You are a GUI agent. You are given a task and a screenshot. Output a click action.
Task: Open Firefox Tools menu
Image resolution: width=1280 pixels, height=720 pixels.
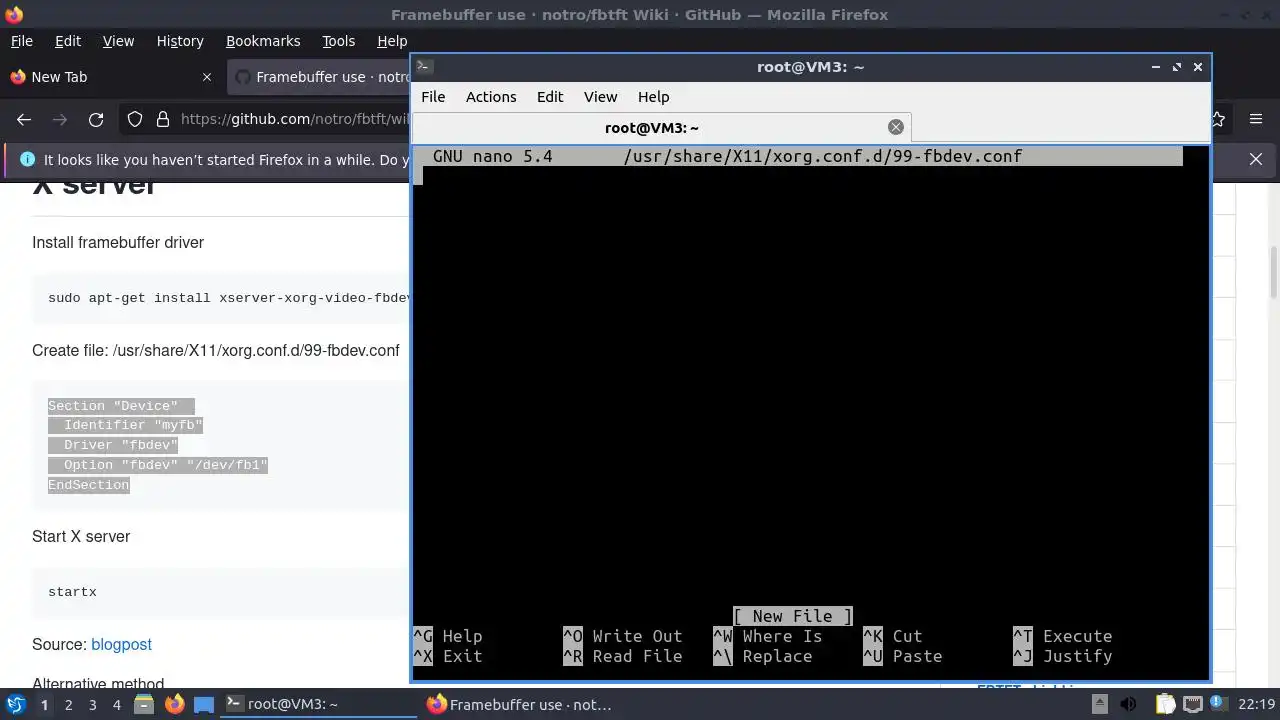[x=338, y=41]
